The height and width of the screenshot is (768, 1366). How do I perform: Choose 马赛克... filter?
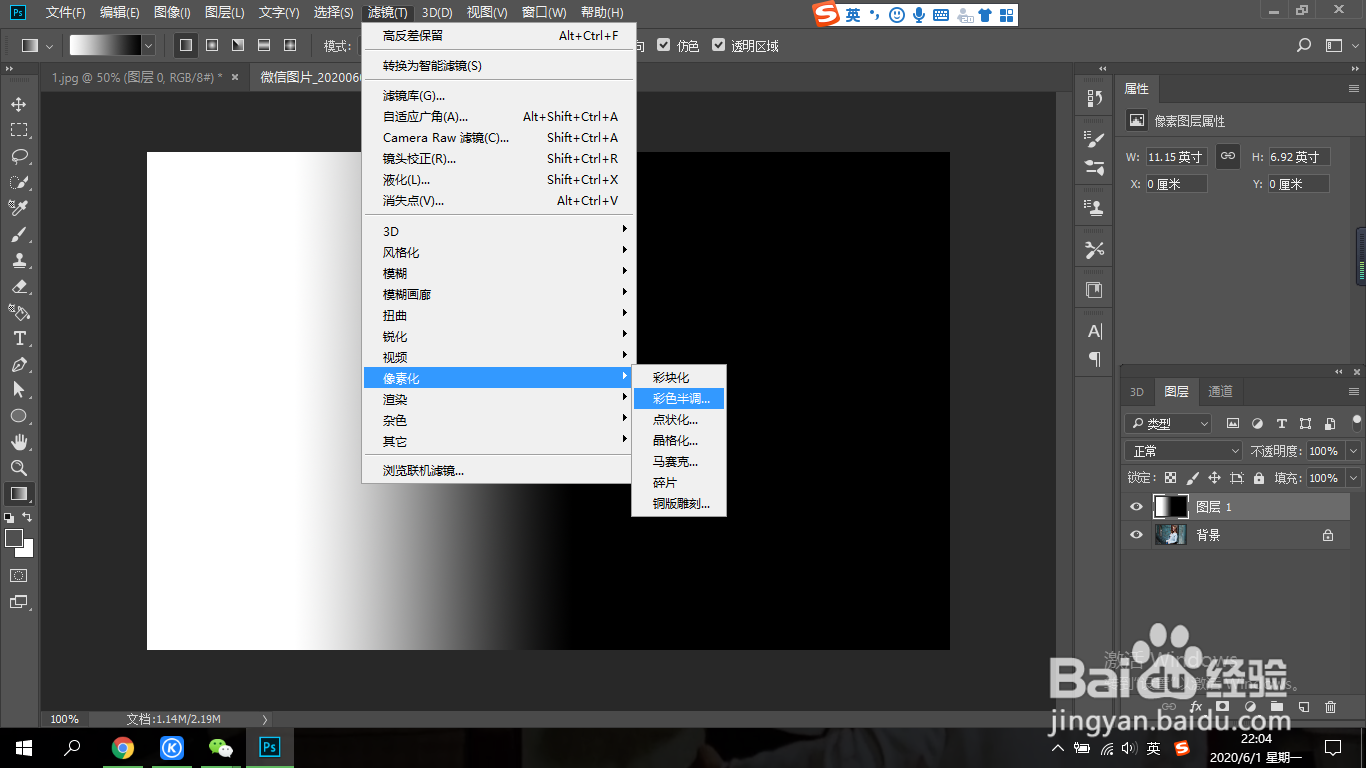(679, 461)
